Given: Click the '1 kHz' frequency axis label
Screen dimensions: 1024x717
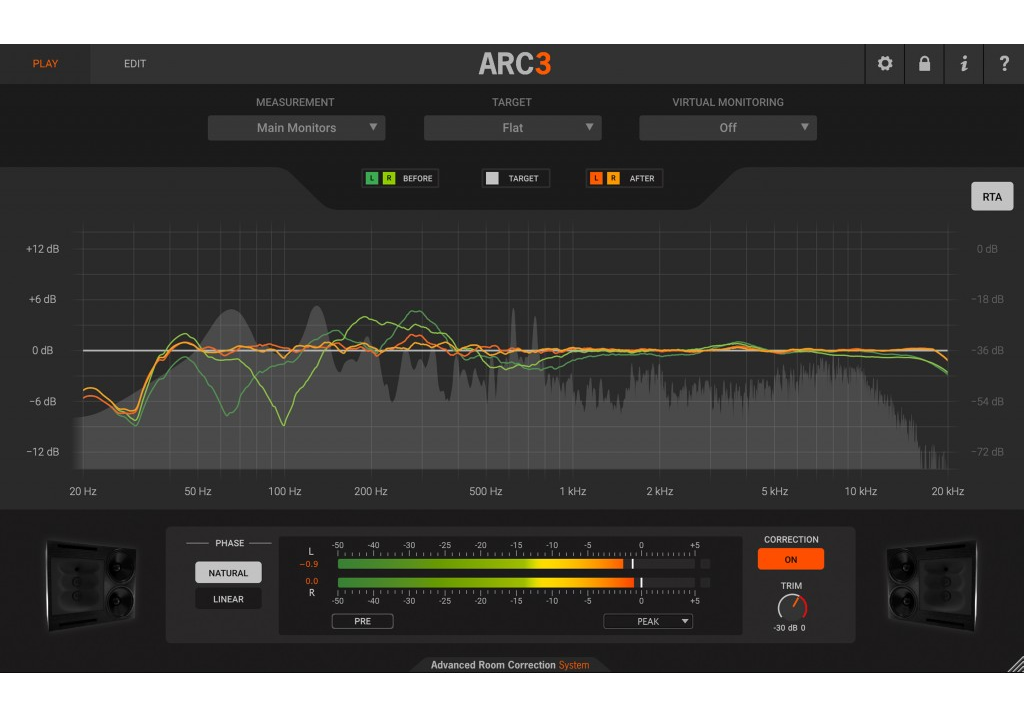Looking at the screenshot, I should [573, 491].
